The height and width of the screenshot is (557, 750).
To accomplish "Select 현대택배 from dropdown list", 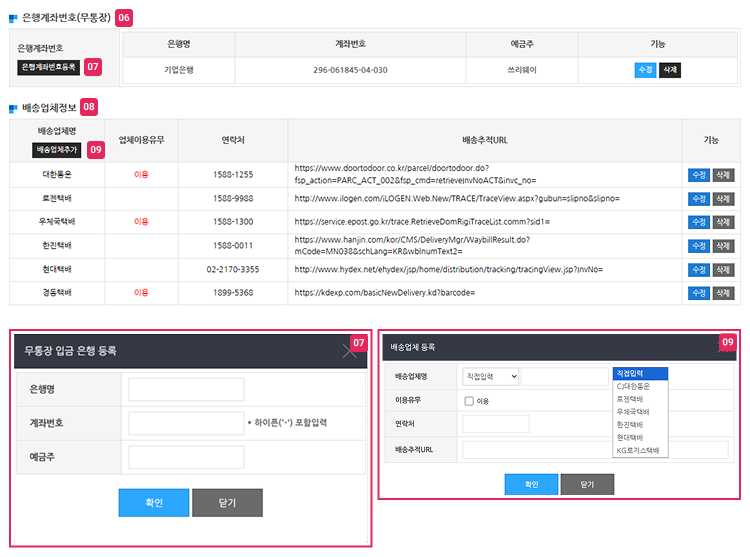I will click(x=640, y=437).
